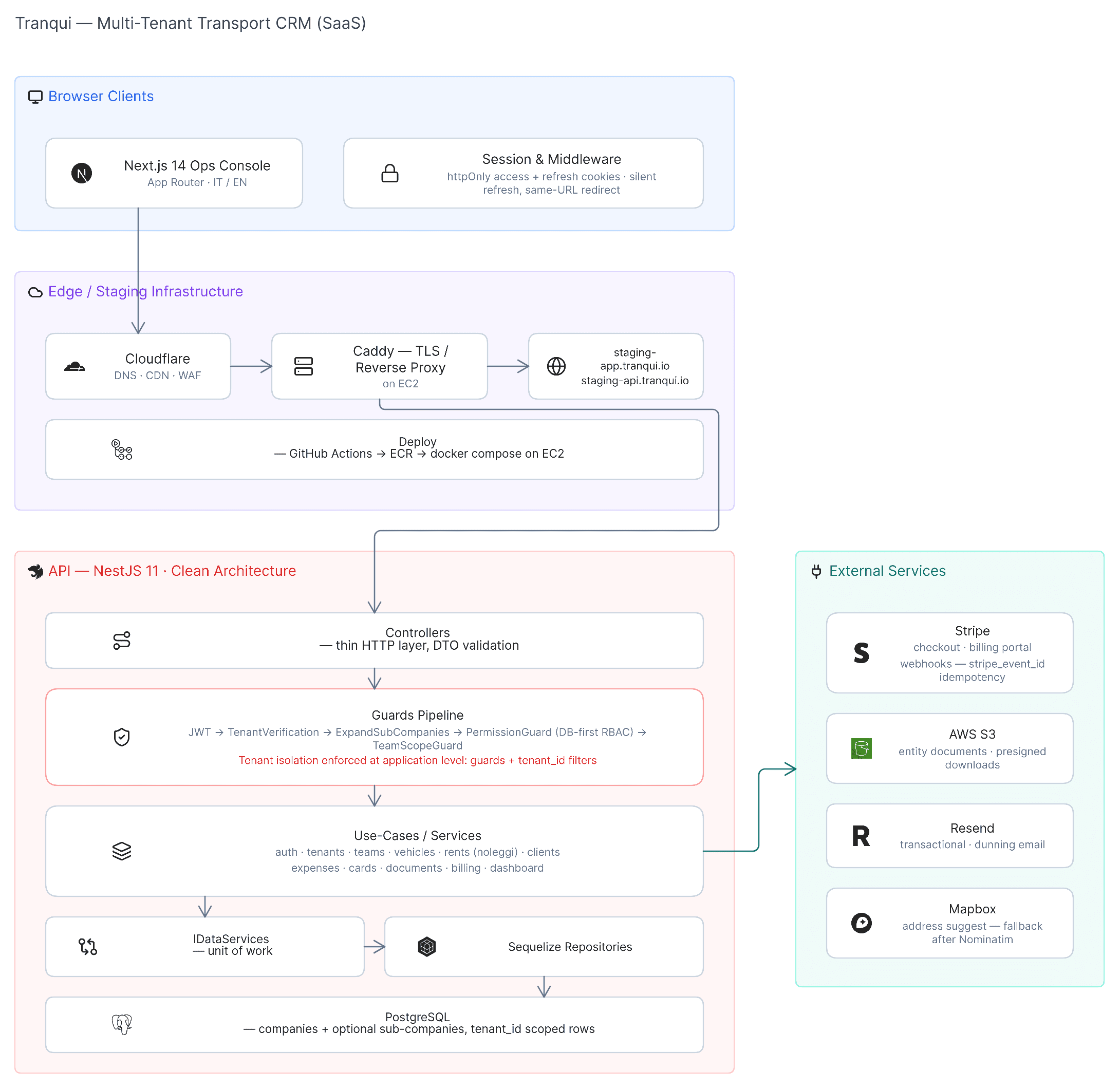
Task: Click the shield check icon in Guards Pipeline
Action: pyautogui.click(x=122, y=737)
